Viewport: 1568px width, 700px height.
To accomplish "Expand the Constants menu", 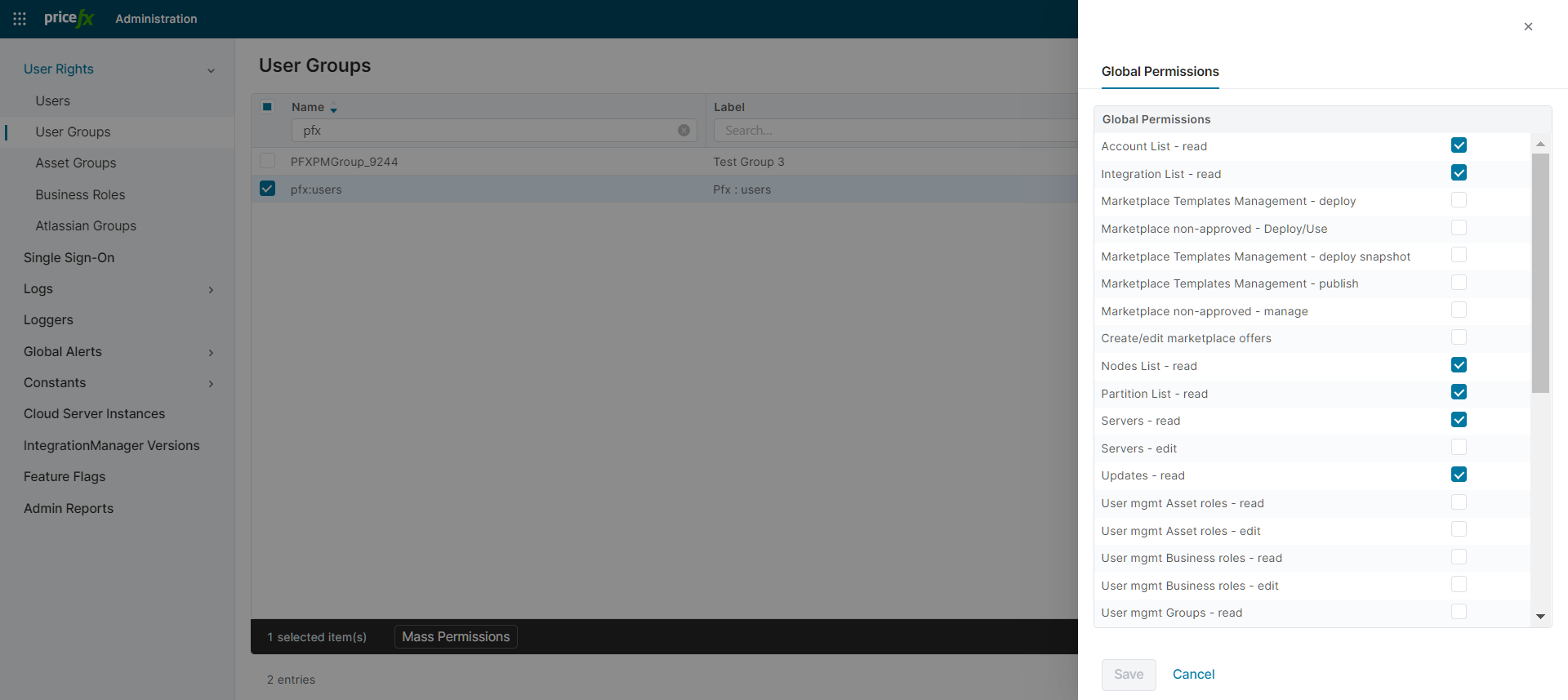I will pyautogui.click(x=211, y=384).
